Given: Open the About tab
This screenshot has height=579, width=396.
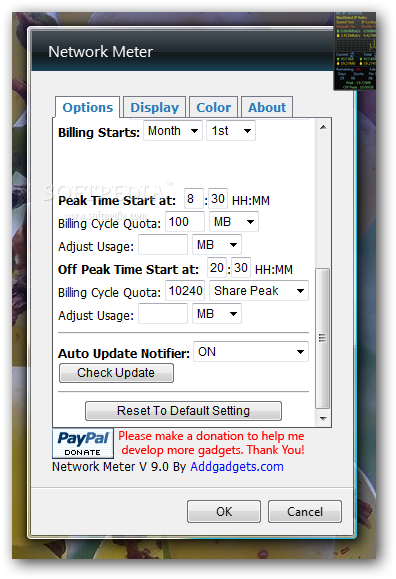Looking at the screenshot, I should click(x=267, y=107).
